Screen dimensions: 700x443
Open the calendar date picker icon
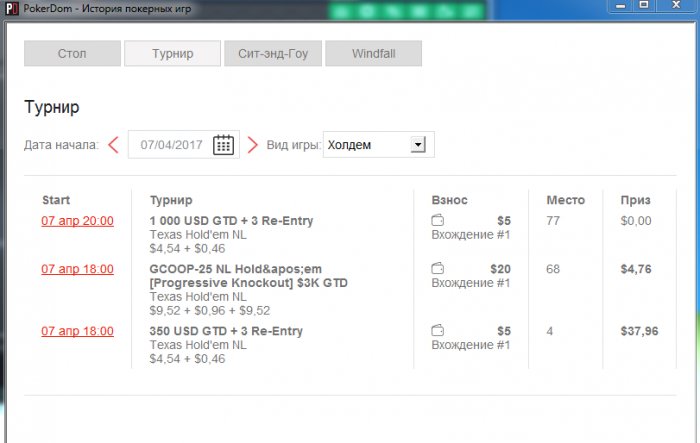tap(223, 145)
